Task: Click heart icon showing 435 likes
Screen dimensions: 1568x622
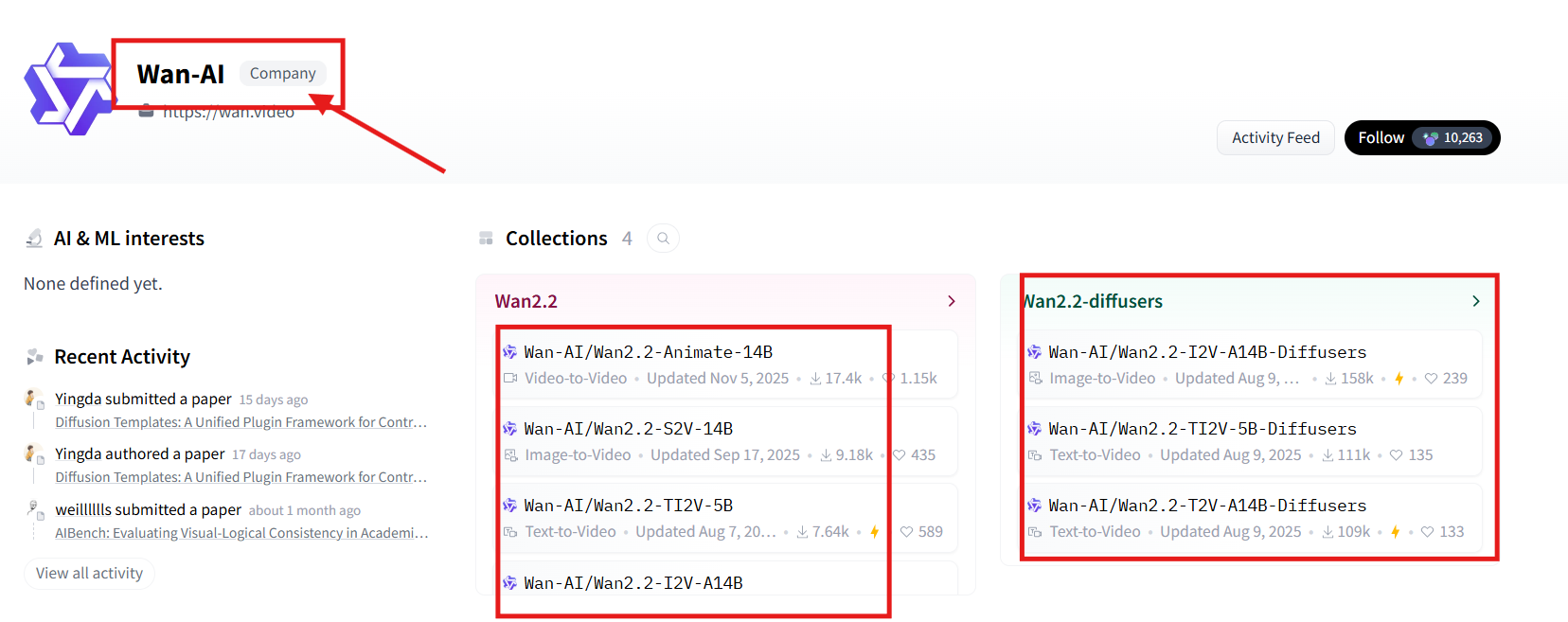Action: 899,455
